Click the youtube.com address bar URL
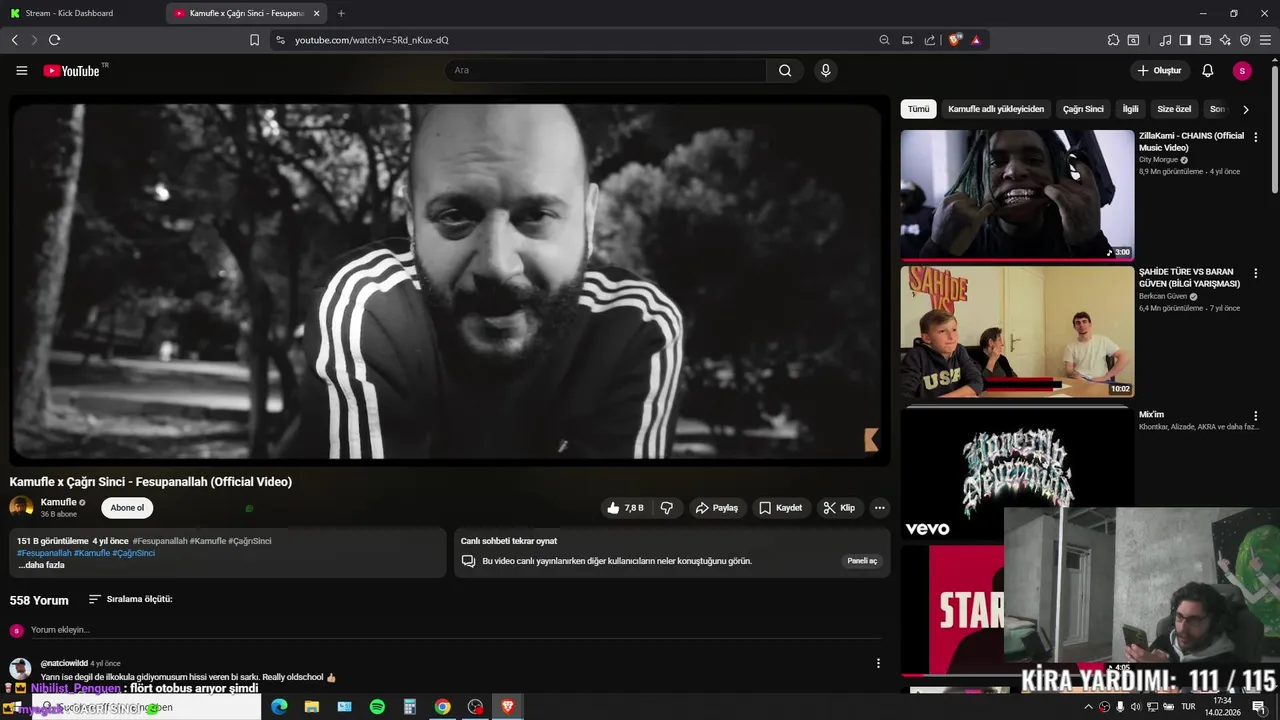 (x=372, y=40)
